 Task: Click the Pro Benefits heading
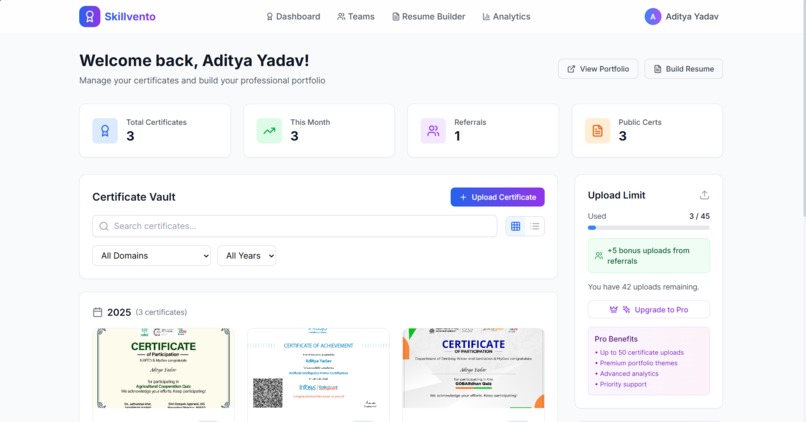(616, 339)
